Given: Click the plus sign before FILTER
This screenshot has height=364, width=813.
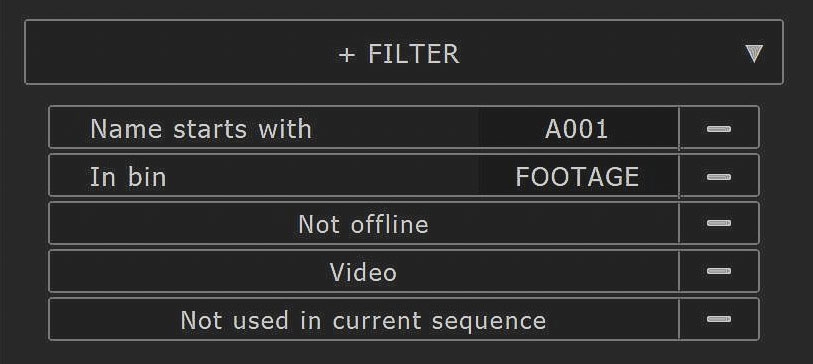Looking at the screenshot, I should click(346, 55).
